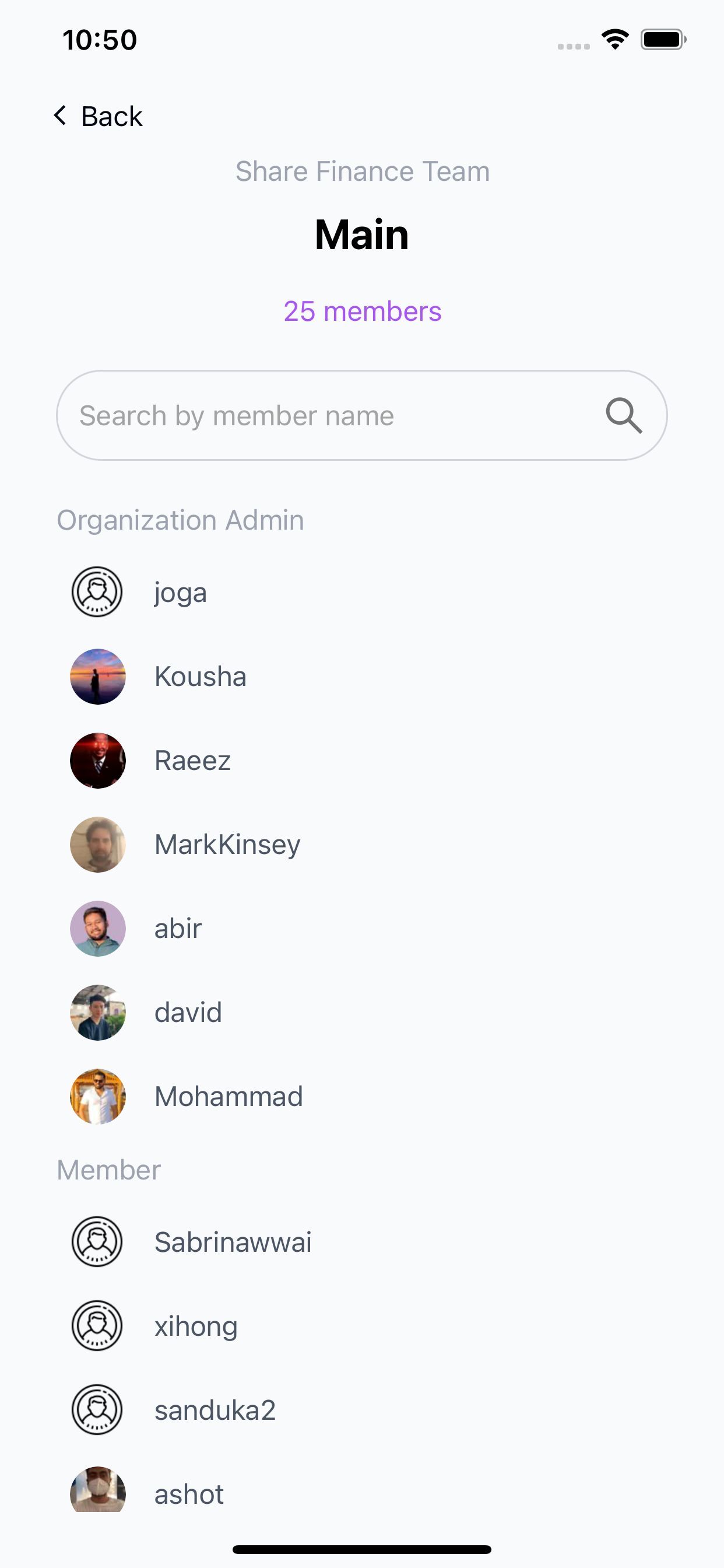View MarkKinsey's profile photo
The height and width of the screenshot is (1568, 724).
point(97,844)
